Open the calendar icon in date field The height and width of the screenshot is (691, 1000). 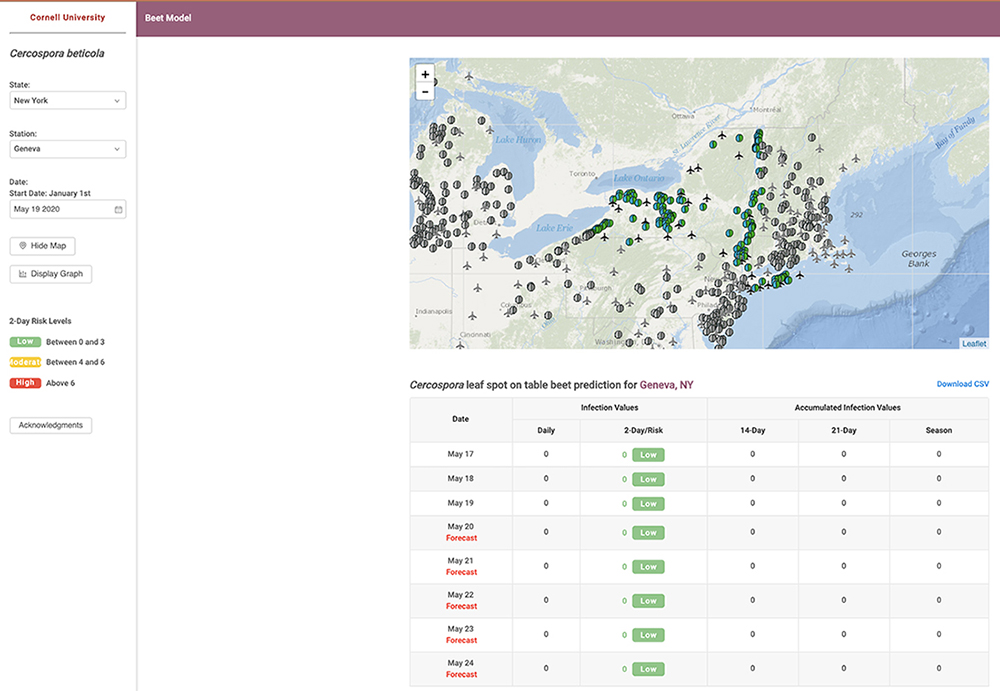click(118, 210)
